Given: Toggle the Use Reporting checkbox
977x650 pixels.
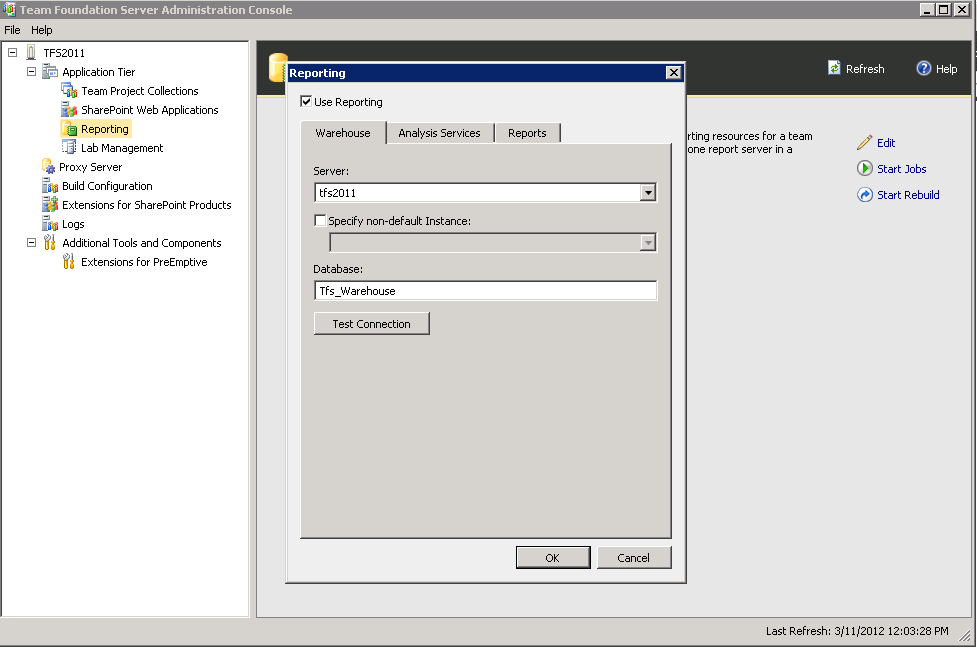Looking at the screenshot, I should 306,102.
